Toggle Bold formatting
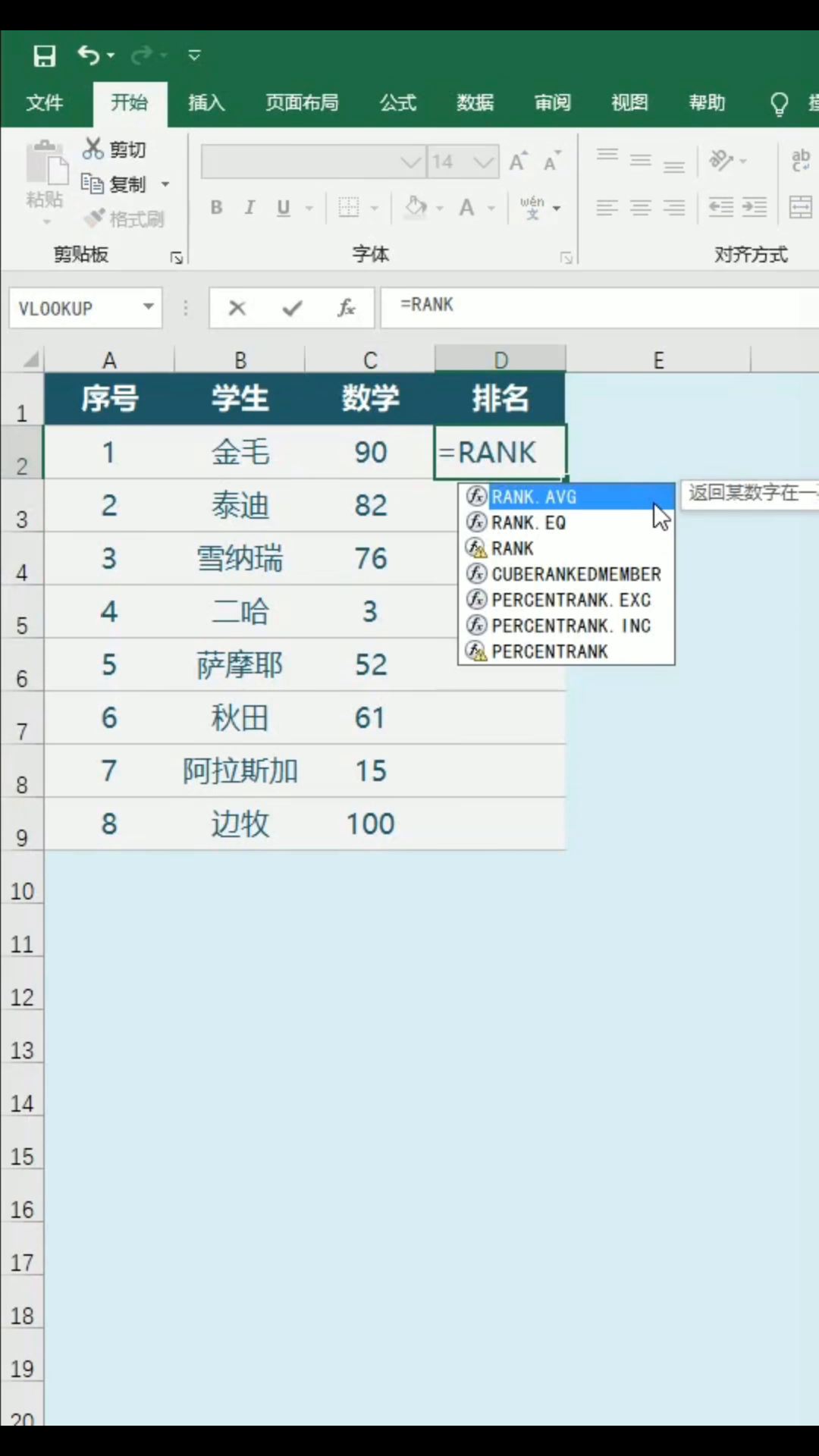The width and height of the screenshot is (819, 1456). click(217, 207)
